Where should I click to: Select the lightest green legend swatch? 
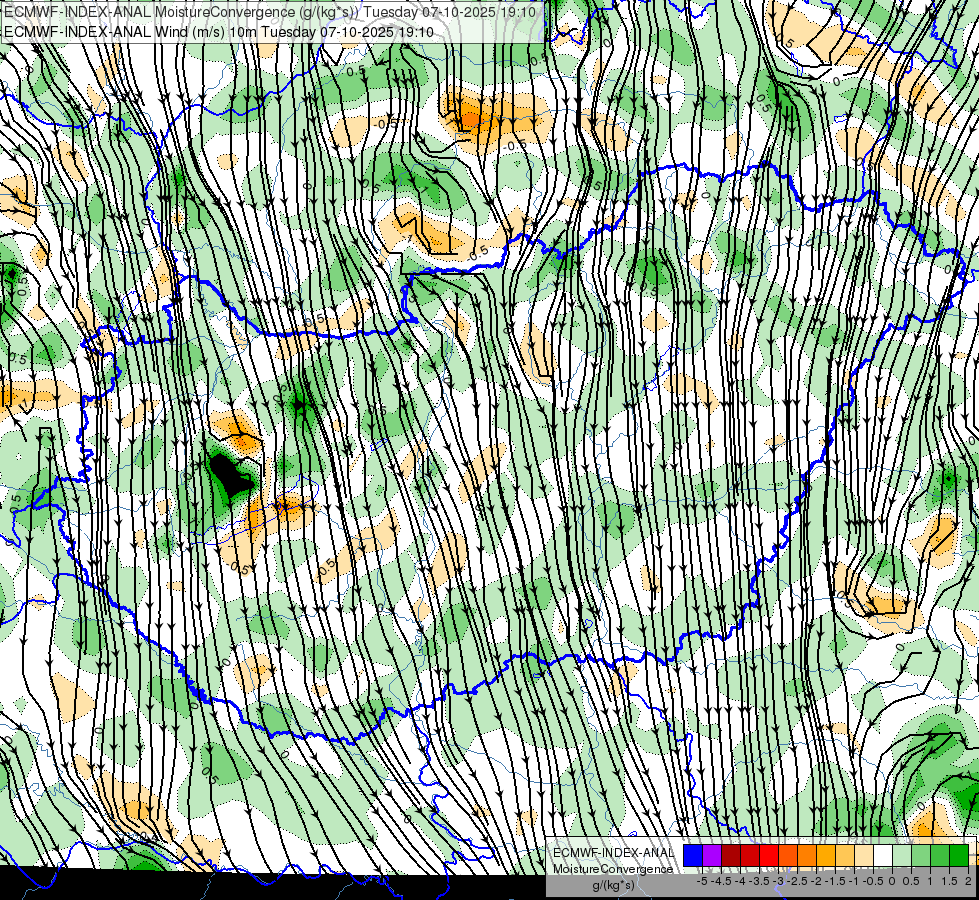(902, 856)
